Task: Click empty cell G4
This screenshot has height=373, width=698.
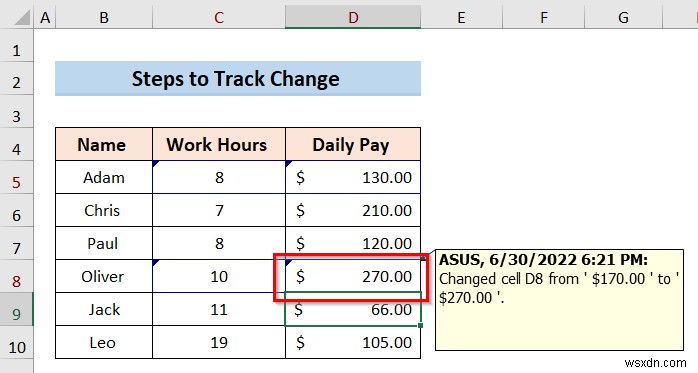Action: [623, 144]
